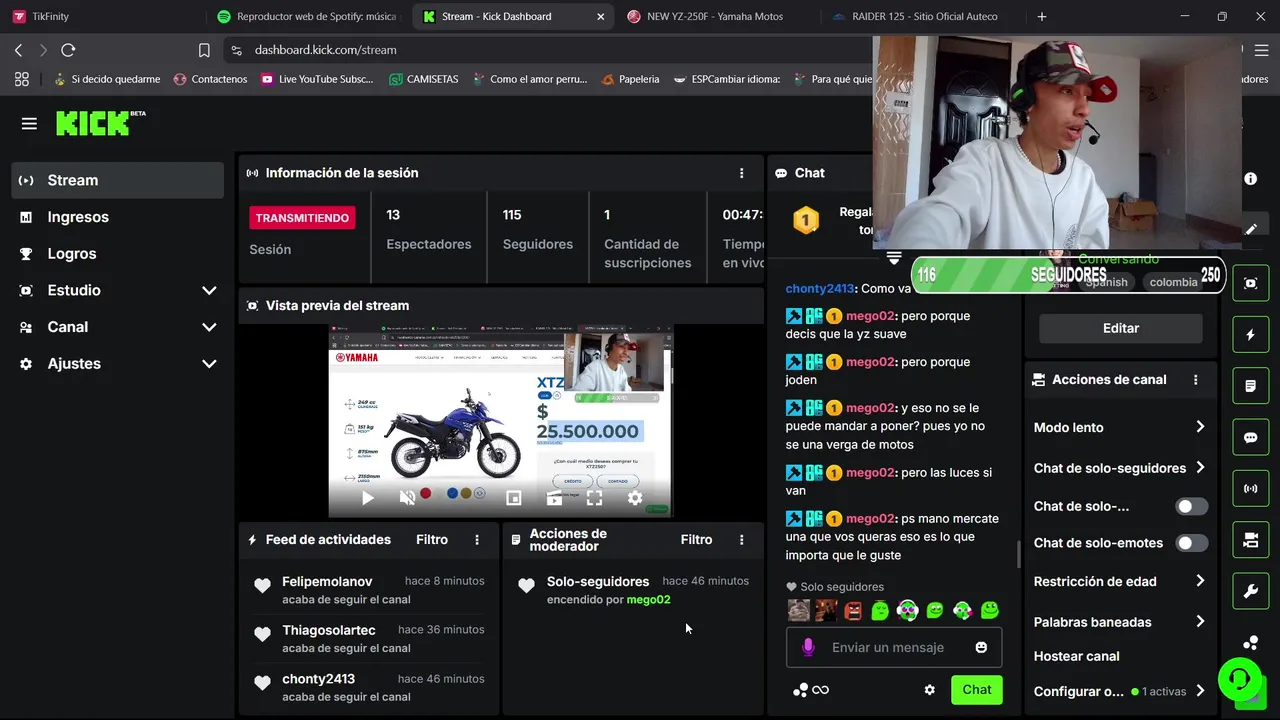The image size is (1280, 720).
Task: Open CAMISETAS bookmark
Action: (x=423, y=79)
